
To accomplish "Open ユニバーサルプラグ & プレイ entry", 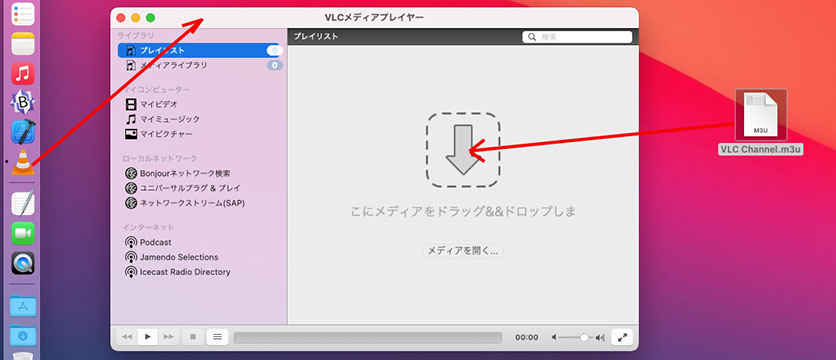I will [x=182, y=188].
